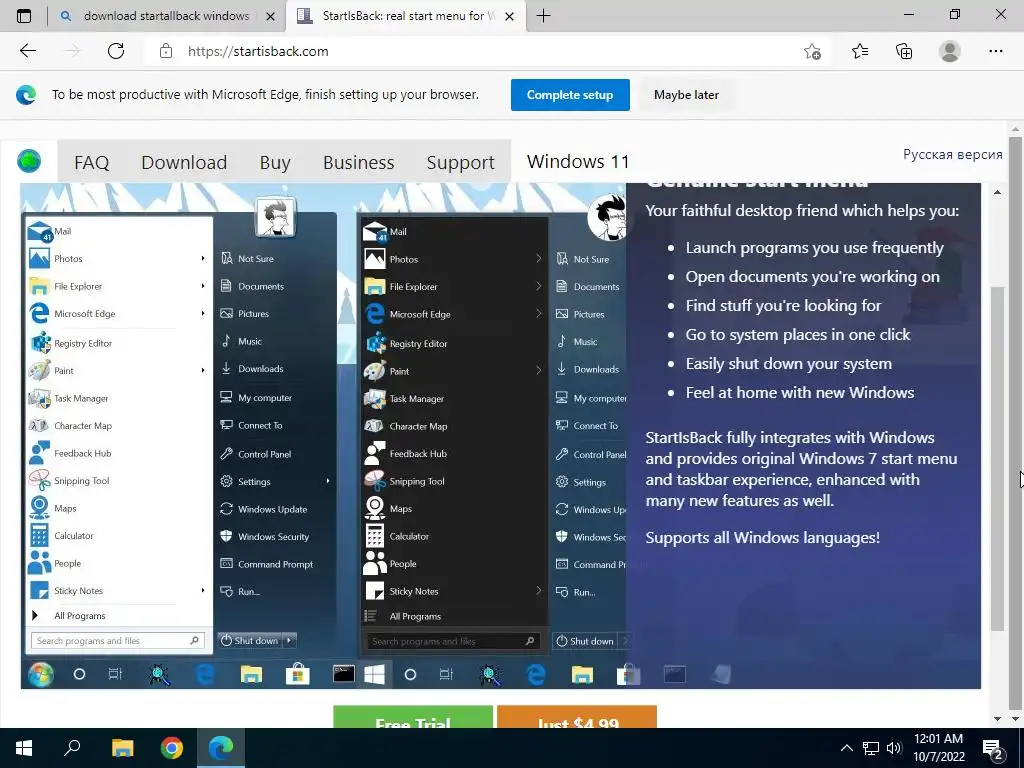Click the volume speaker tray icon
Image resolution: width=1024 pixels, height=768 pixels.
click(x=894, y=748)
